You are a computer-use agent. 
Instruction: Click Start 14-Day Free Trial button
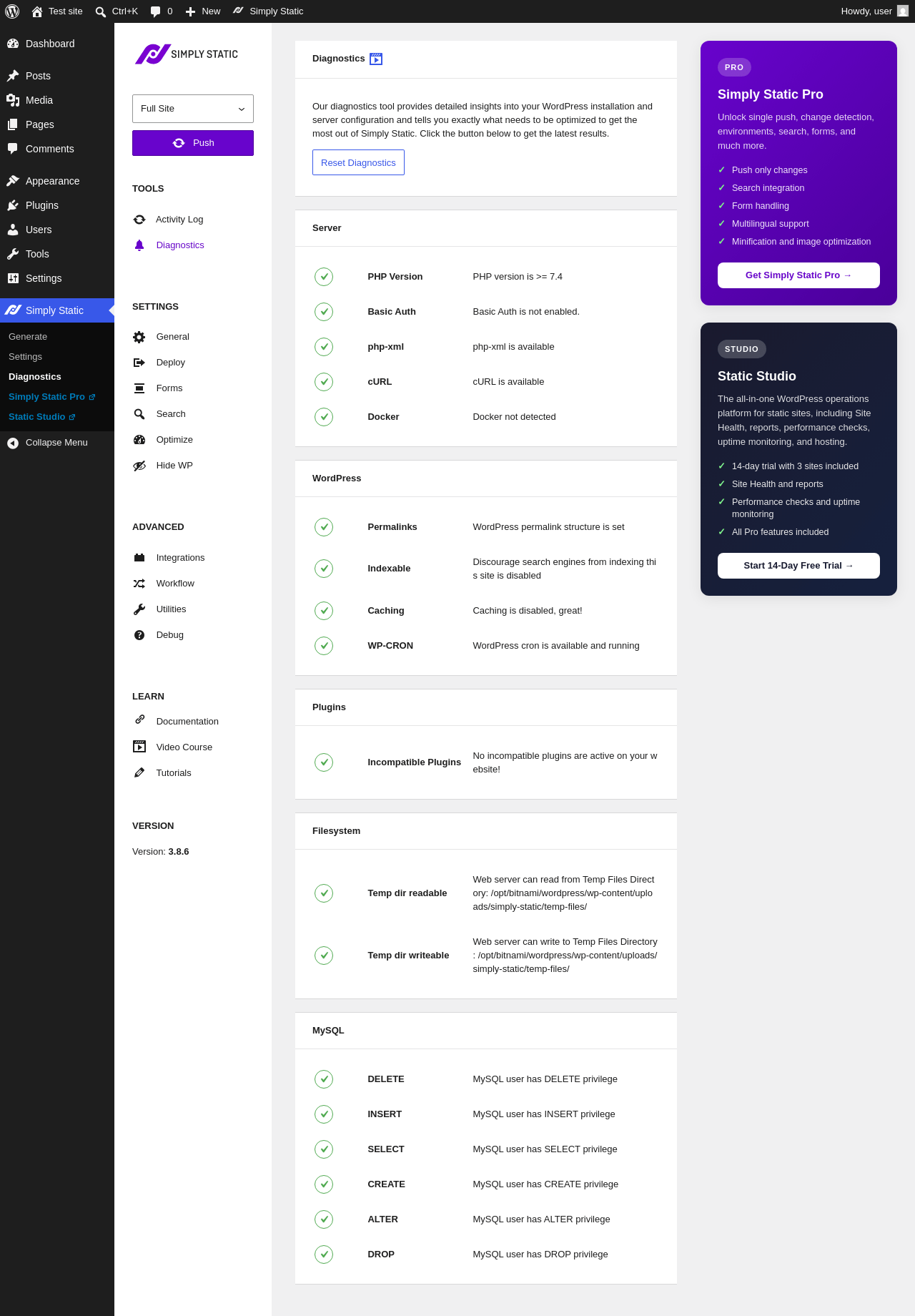coord(798,566)
